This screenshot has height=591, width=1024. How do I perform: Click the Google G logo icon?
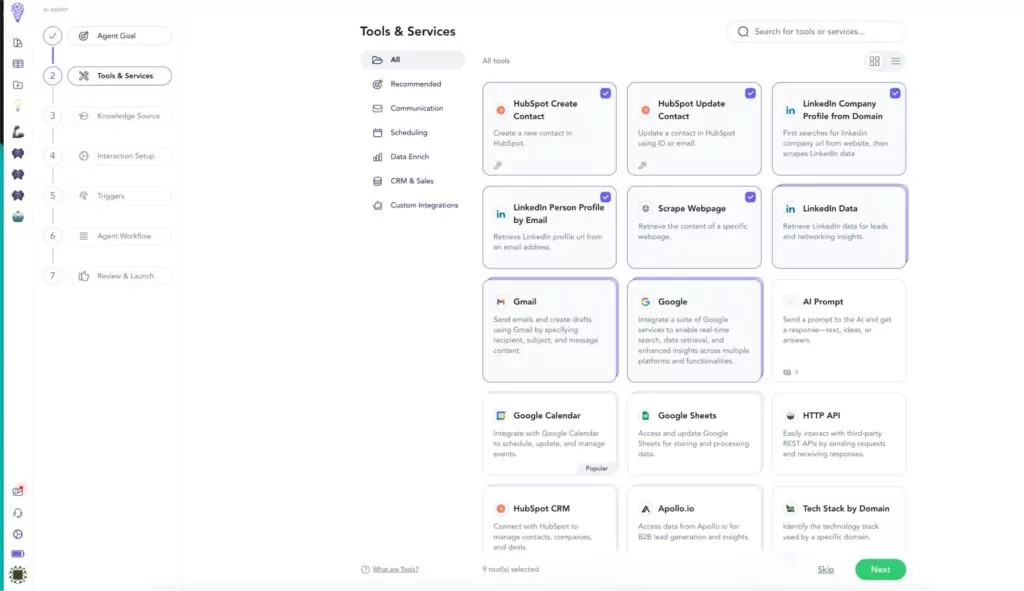point(645,302)
